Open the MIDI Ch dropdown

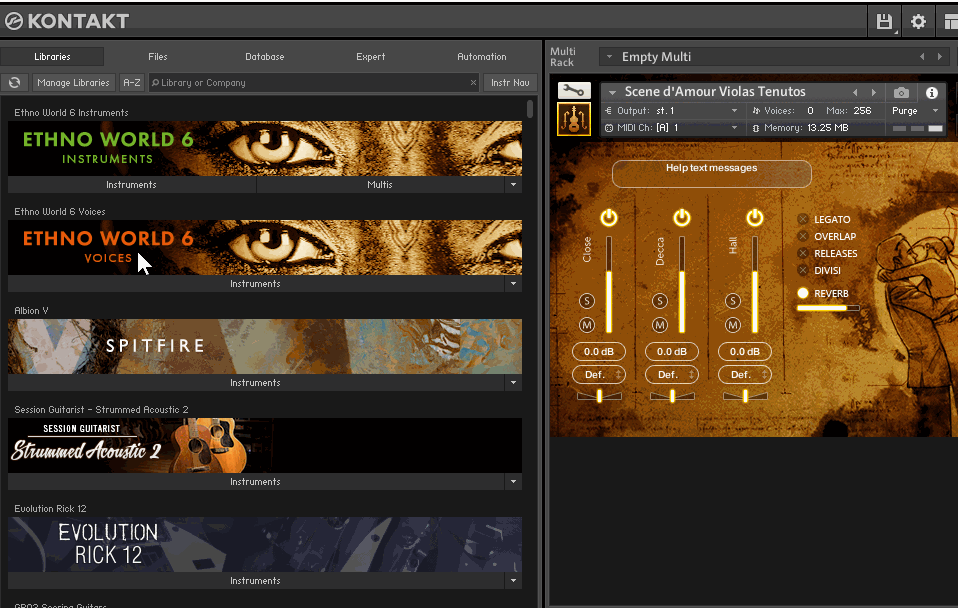pyautogui.click(x=672, y=128)
